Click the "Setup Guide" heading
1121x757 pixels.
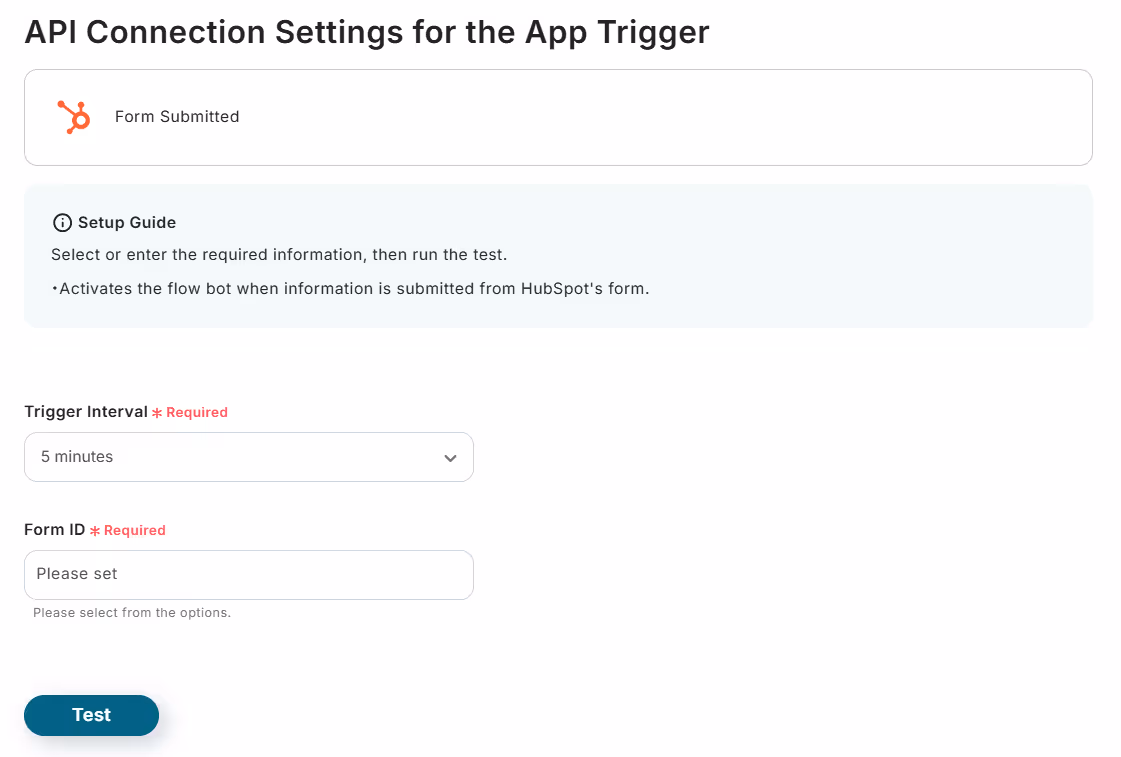coord(127,222)
